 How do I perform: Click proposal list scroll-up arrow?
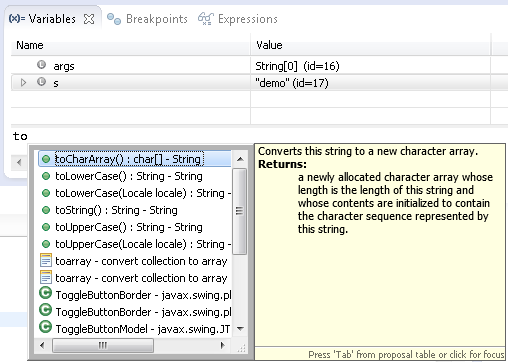240,159
